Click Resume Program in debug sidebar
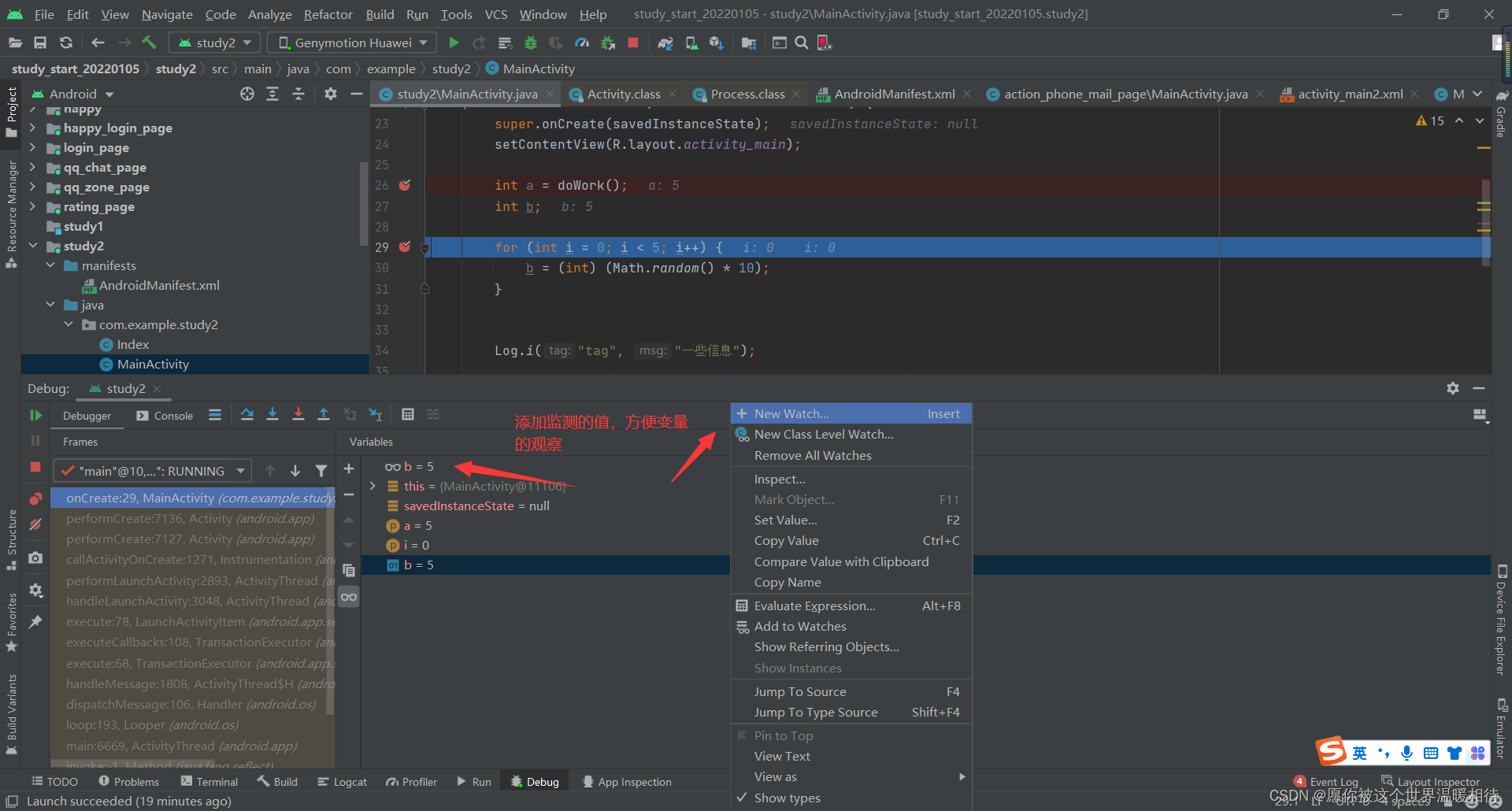The image size is (1512, 811). click(35, 415)
